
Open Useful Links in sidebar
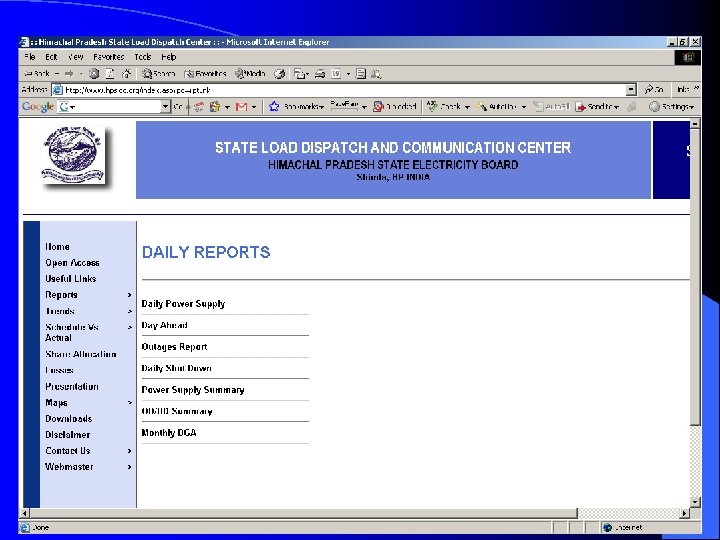pyautogui.click(x=71, y=279)
